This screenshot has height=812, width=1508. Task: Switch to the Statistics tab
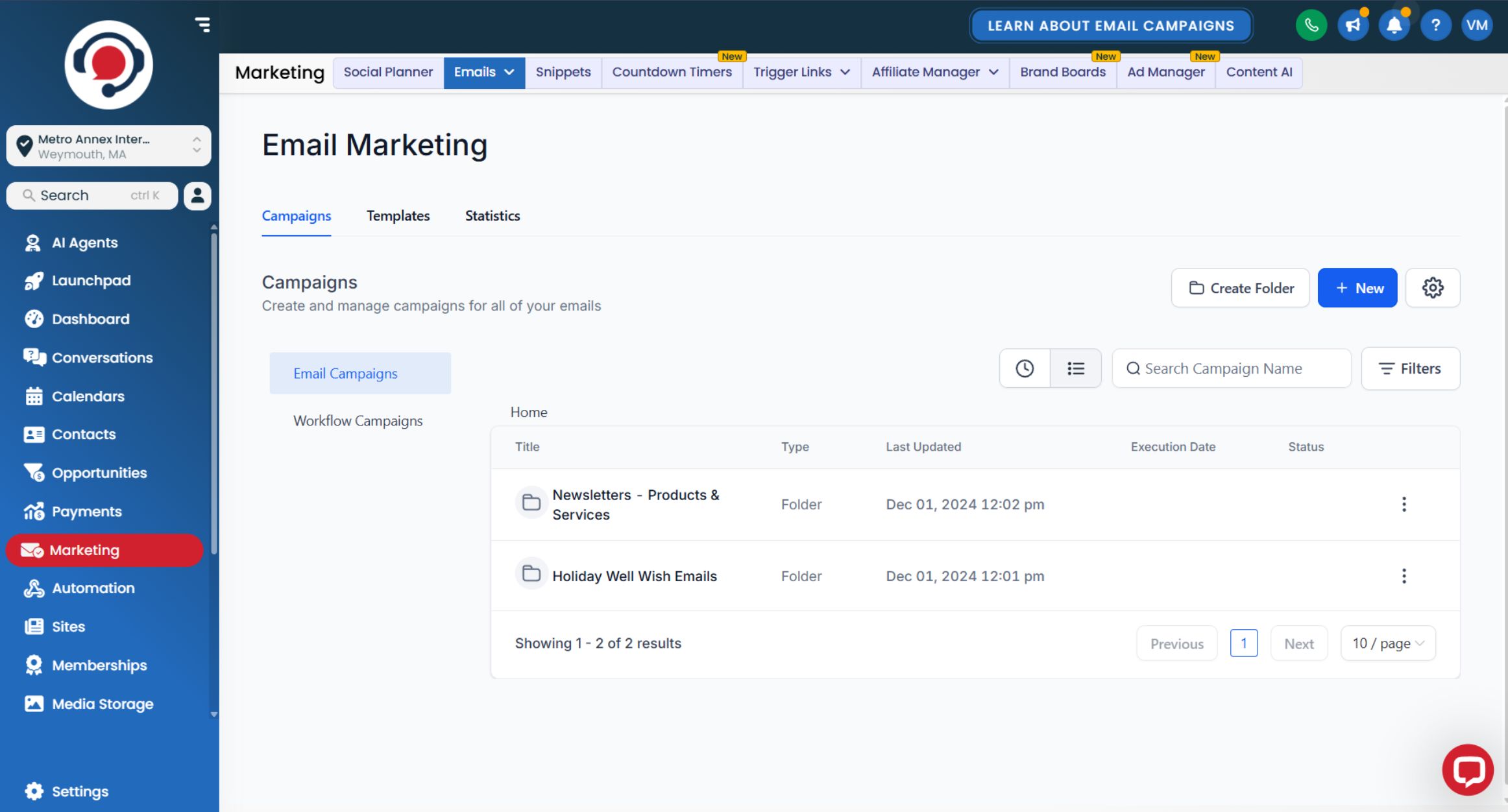pyautogui.click(x=493, y=216)
